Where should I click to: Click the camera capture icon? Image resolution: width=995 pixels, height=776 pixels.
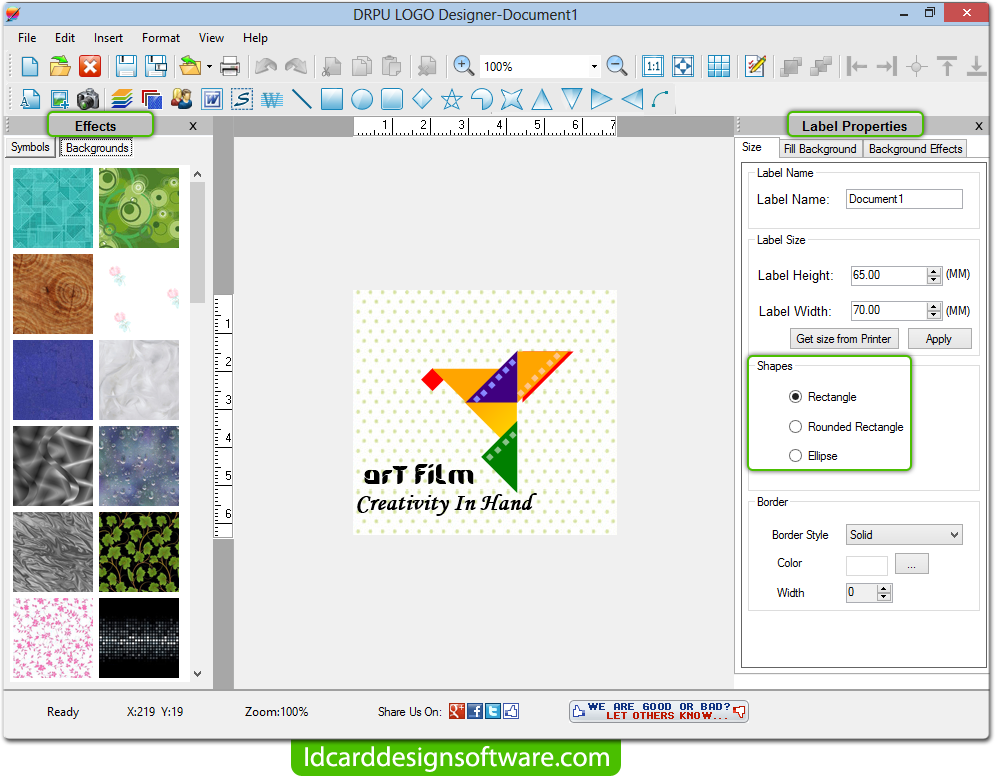pos(89,99)
